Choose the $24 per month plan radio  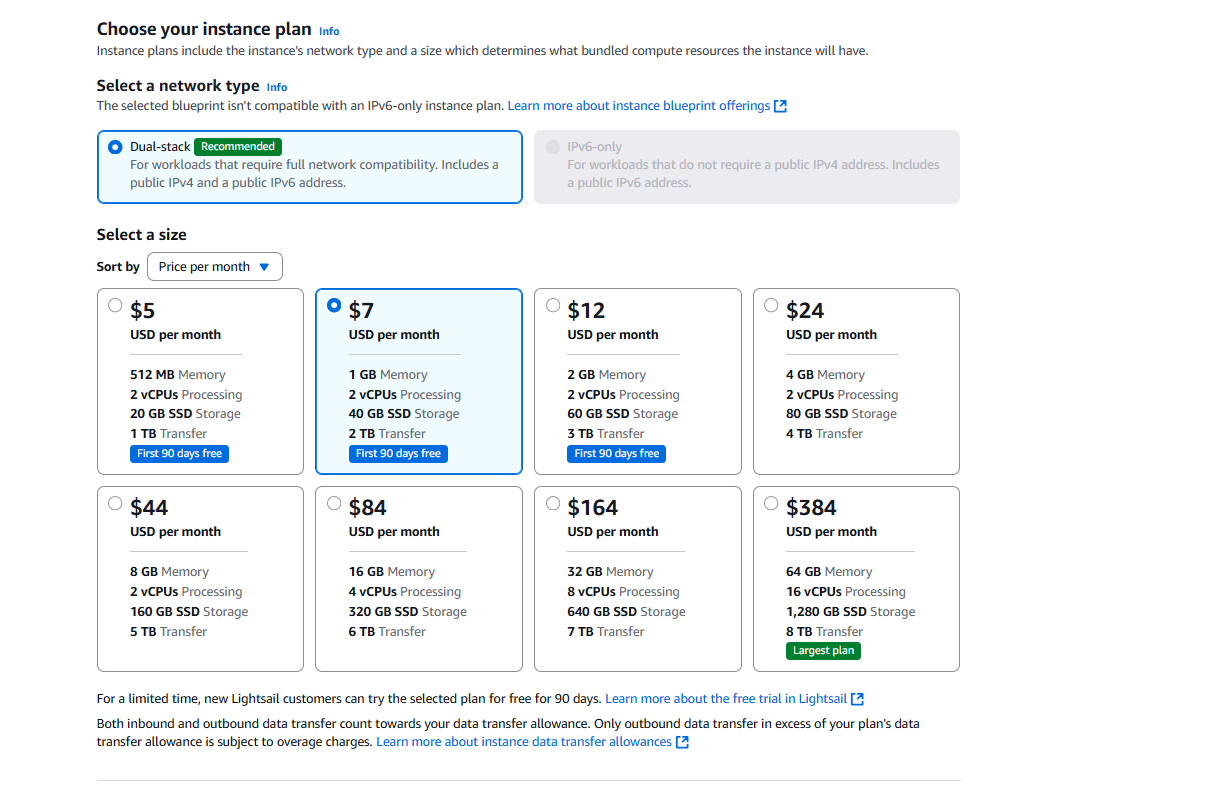[771, 306]
